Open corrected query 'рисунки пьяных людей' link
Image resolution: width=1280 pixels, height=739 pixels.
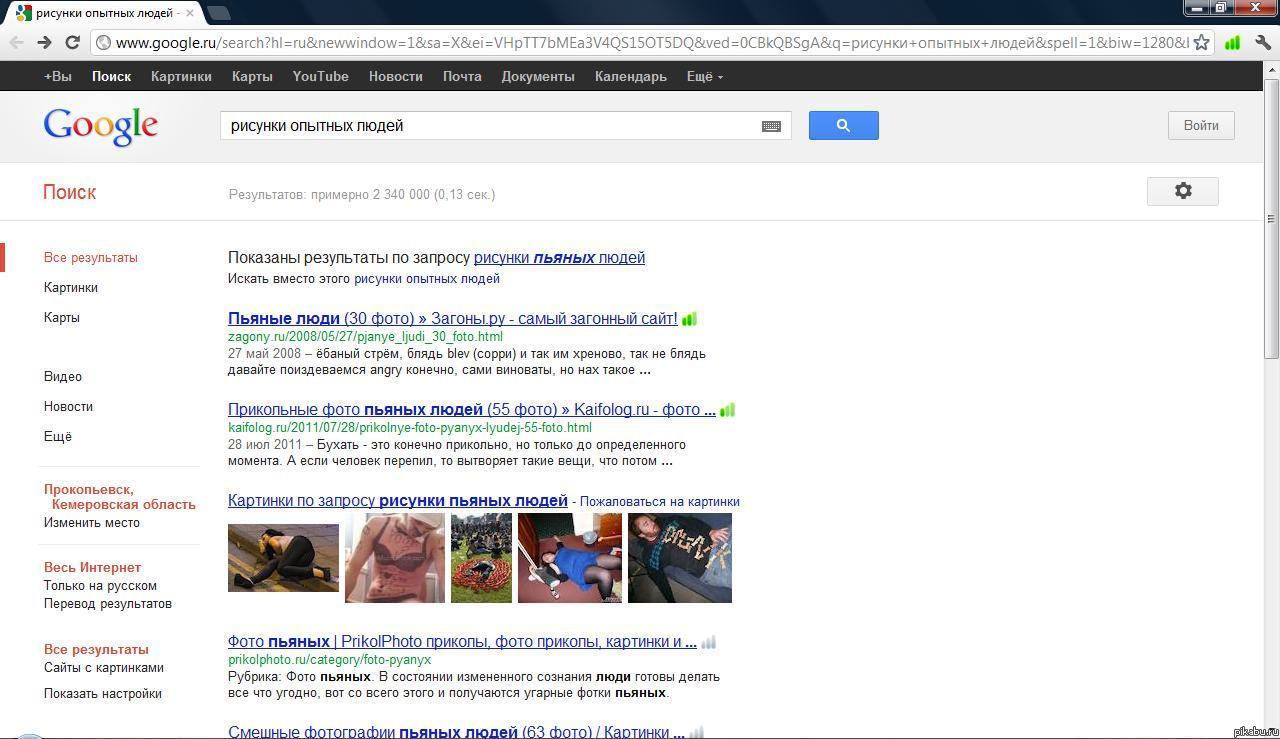[559, 257]
